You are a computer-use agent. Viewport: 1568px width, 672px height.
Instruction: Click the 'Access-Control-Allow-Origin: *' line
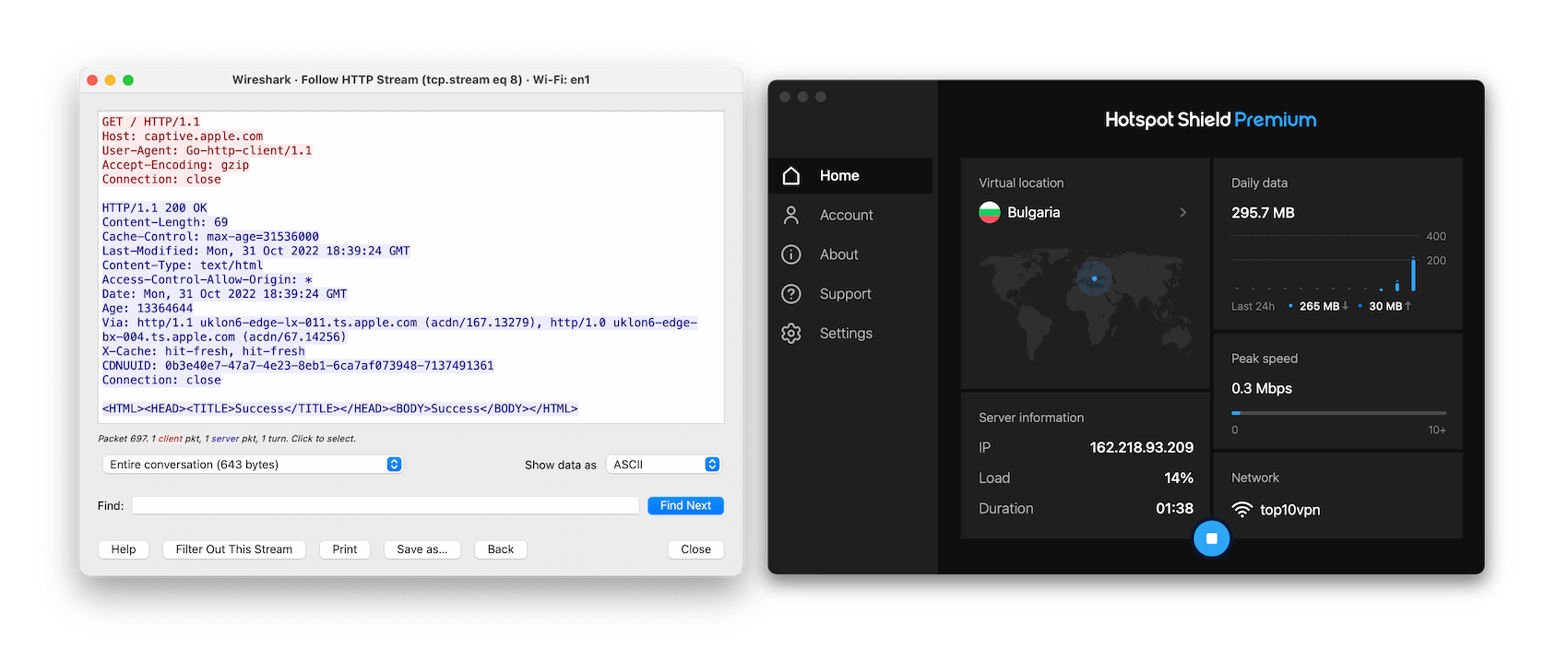tap(208, 279)
